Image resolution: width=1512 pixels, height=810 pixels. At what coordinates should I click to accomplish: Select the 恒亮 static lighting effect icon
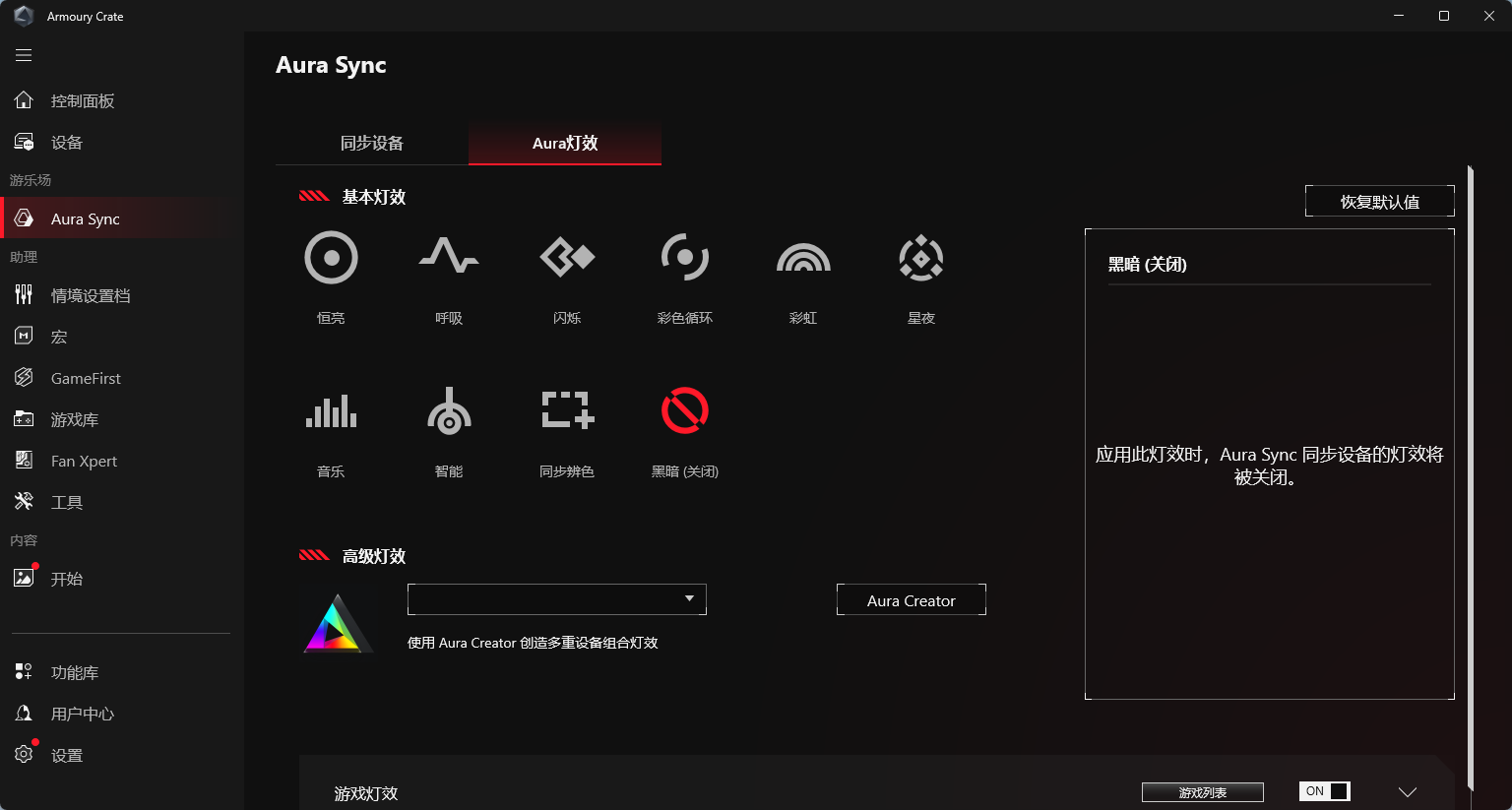click(x=331, y=258)
